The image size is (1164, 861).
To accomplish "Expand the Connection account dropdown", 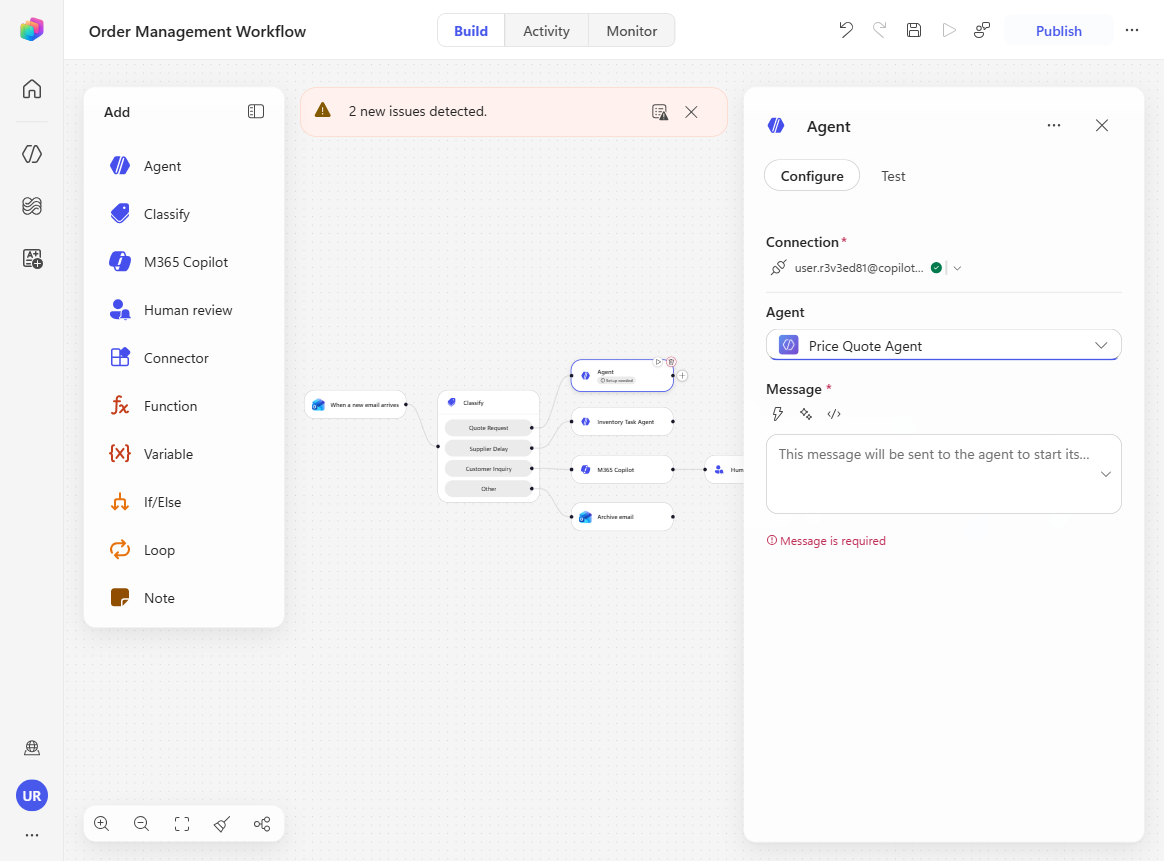I will coord(958,269).
